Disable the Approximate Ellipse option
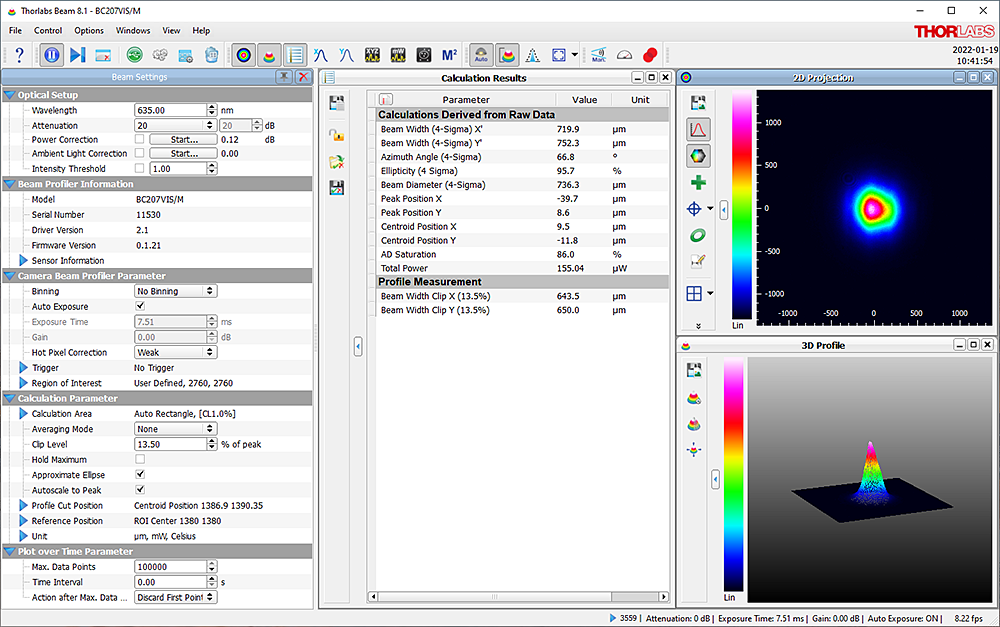This screenshot has height=627, width=1000. tap(139, 474)
